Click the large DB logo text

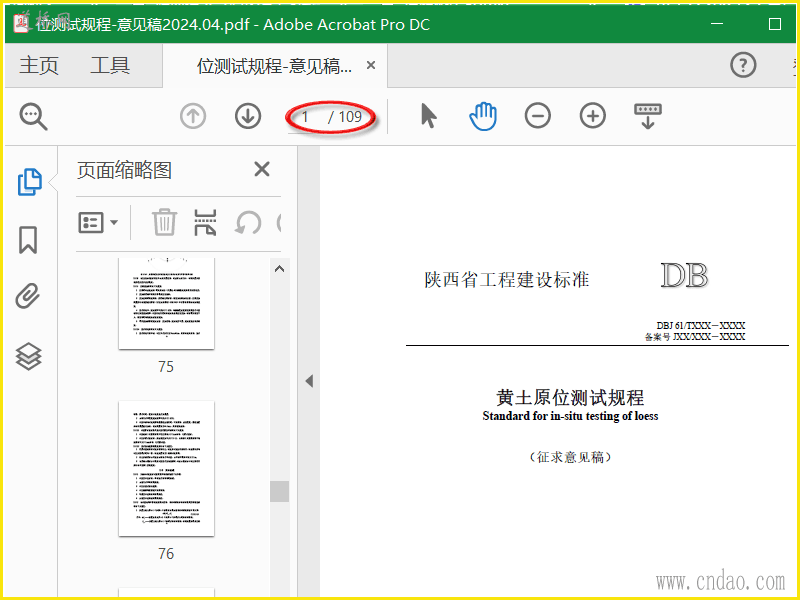click(x=685, y=276)
